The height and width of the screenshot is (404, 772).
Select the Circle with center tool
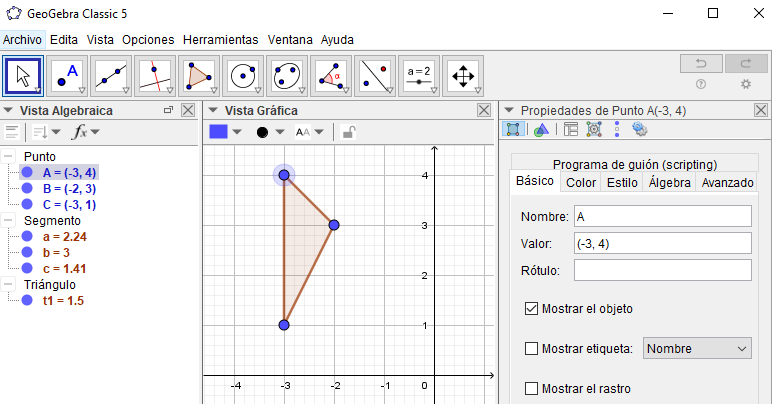pyautogui.click(x=243, y=75)
